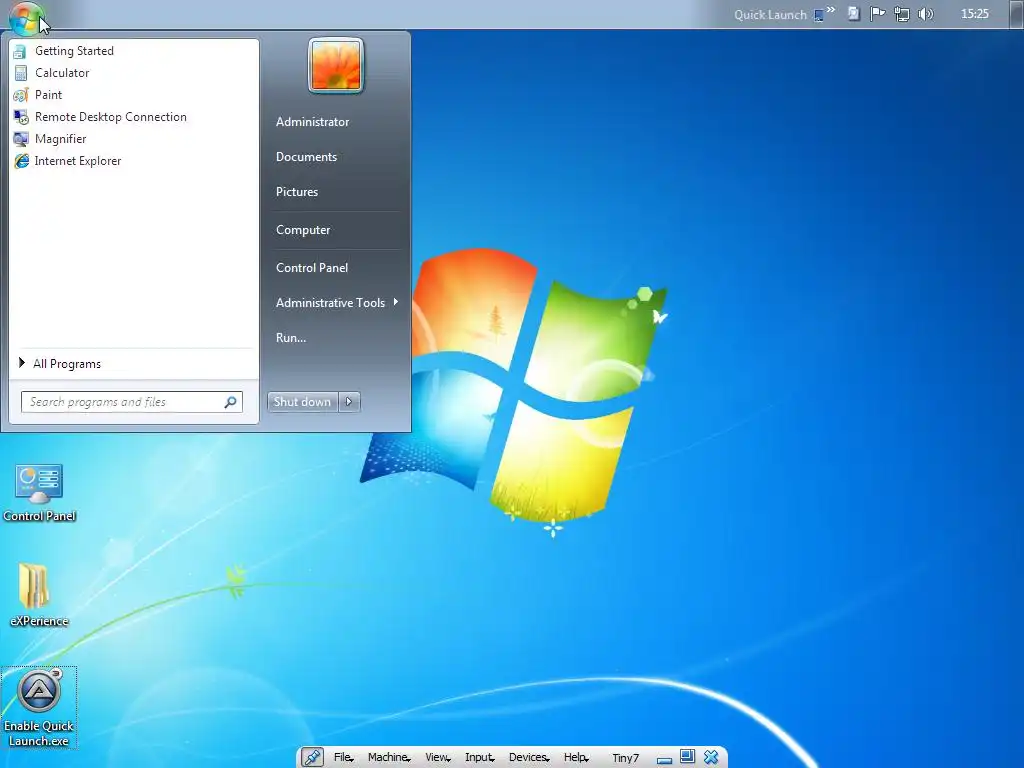1024x768 pixels.
Task: Open Paint from the Start menu
Action: click(134, 95)
